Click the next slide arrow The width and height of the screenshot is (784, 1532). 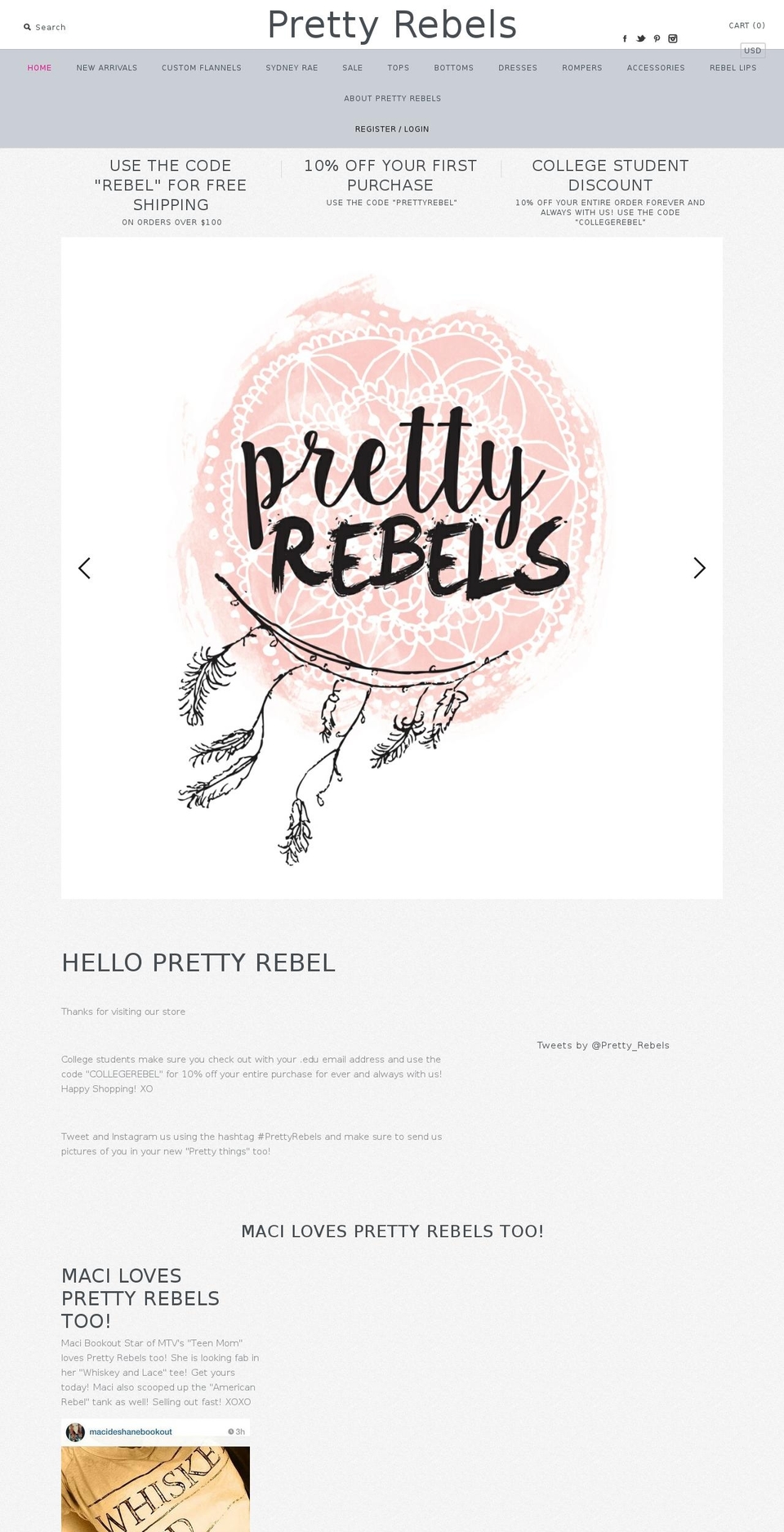click(699, 567)
